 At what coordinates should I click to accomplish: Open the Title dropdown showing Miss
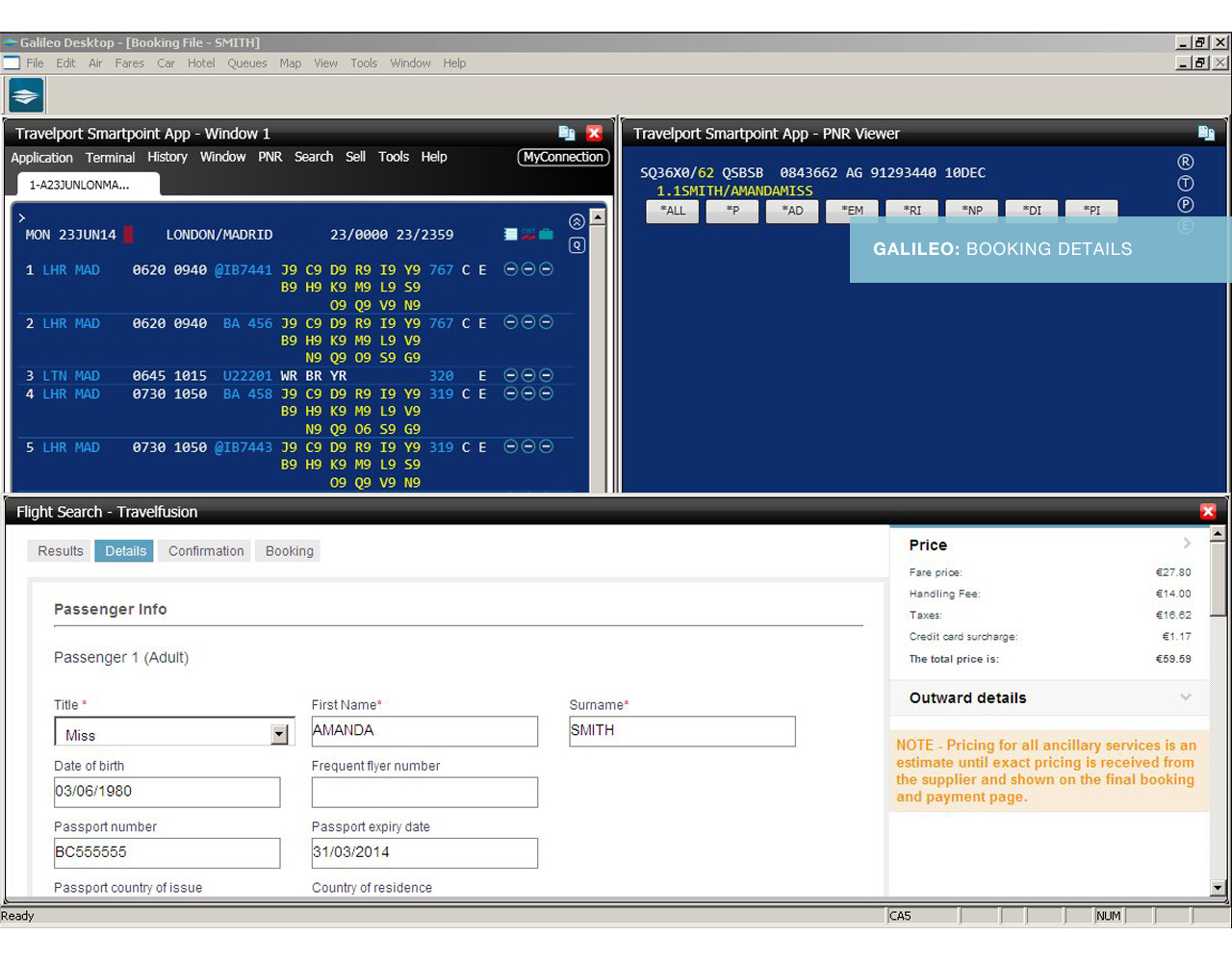coord(279,734)
